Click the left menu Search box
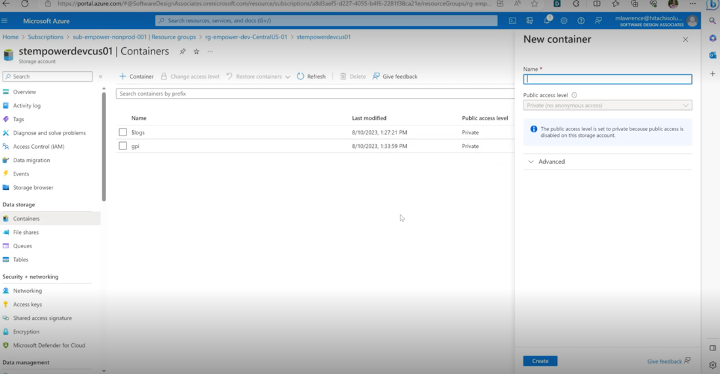720x374 pixels. coord(47,77)
